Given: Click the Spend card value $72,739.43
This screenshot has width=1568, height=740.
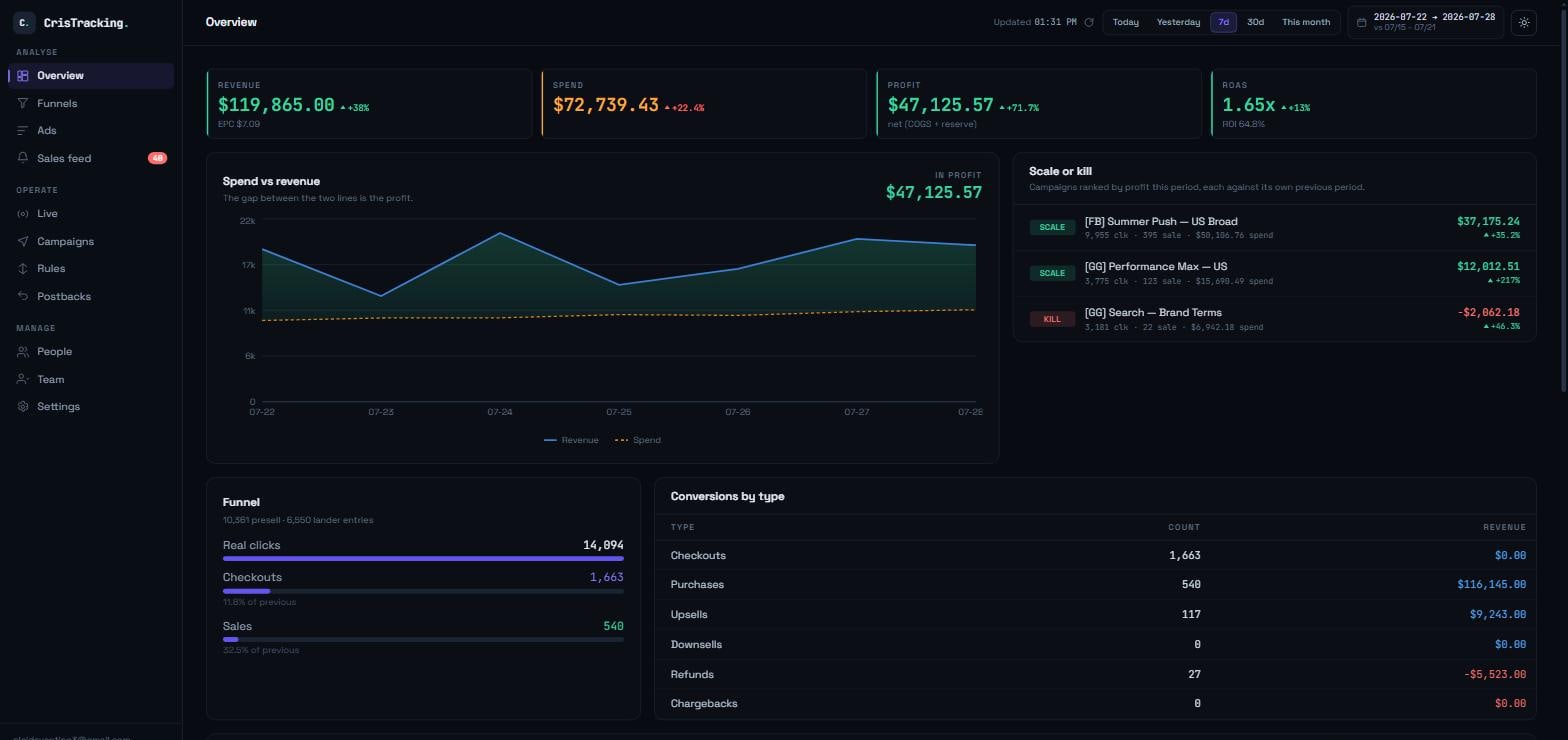Looking at the screenshot, I should (x=606, y=105).
